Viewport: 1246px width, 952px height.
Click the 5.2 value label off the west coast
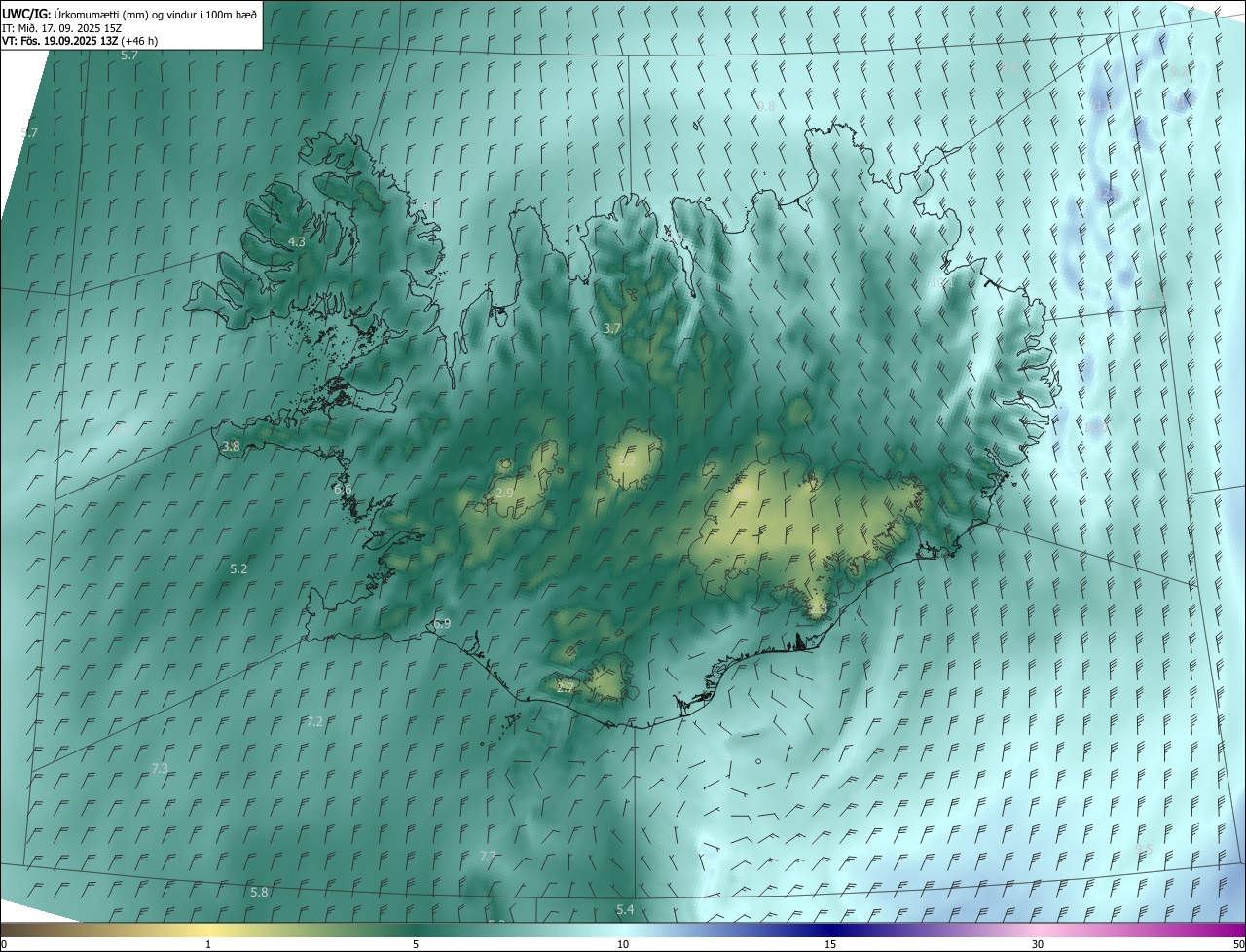point(238,568)
